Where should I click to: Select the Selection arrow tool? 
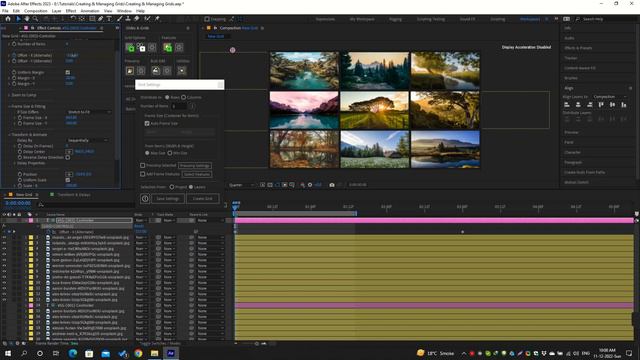tap(18, 19)
